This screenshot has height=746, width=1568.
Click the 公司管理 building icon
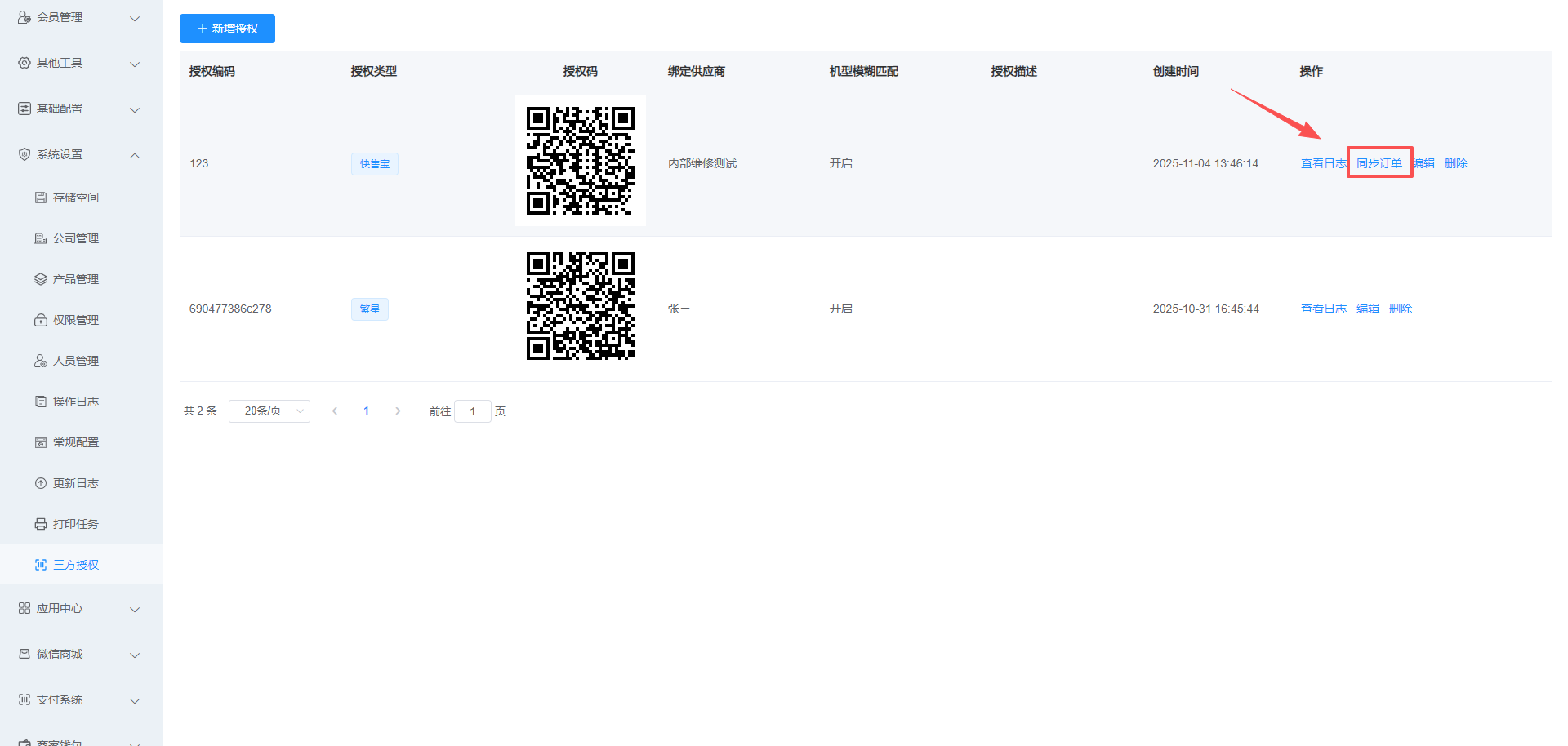41,238
